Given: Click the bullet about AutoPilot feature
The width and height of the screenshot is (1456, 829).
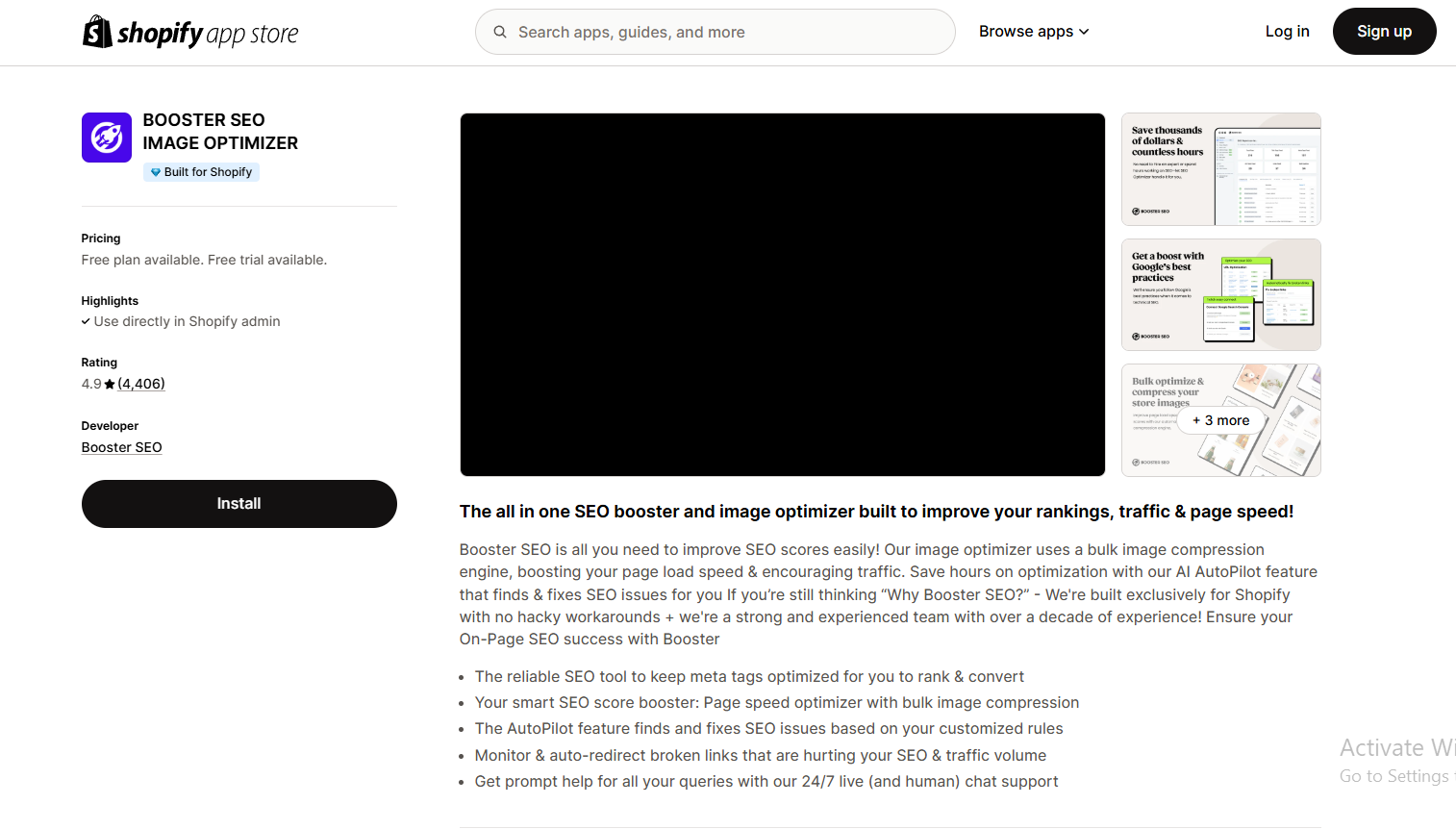Looking at the screenshot, I should click(x=768, y=729).
